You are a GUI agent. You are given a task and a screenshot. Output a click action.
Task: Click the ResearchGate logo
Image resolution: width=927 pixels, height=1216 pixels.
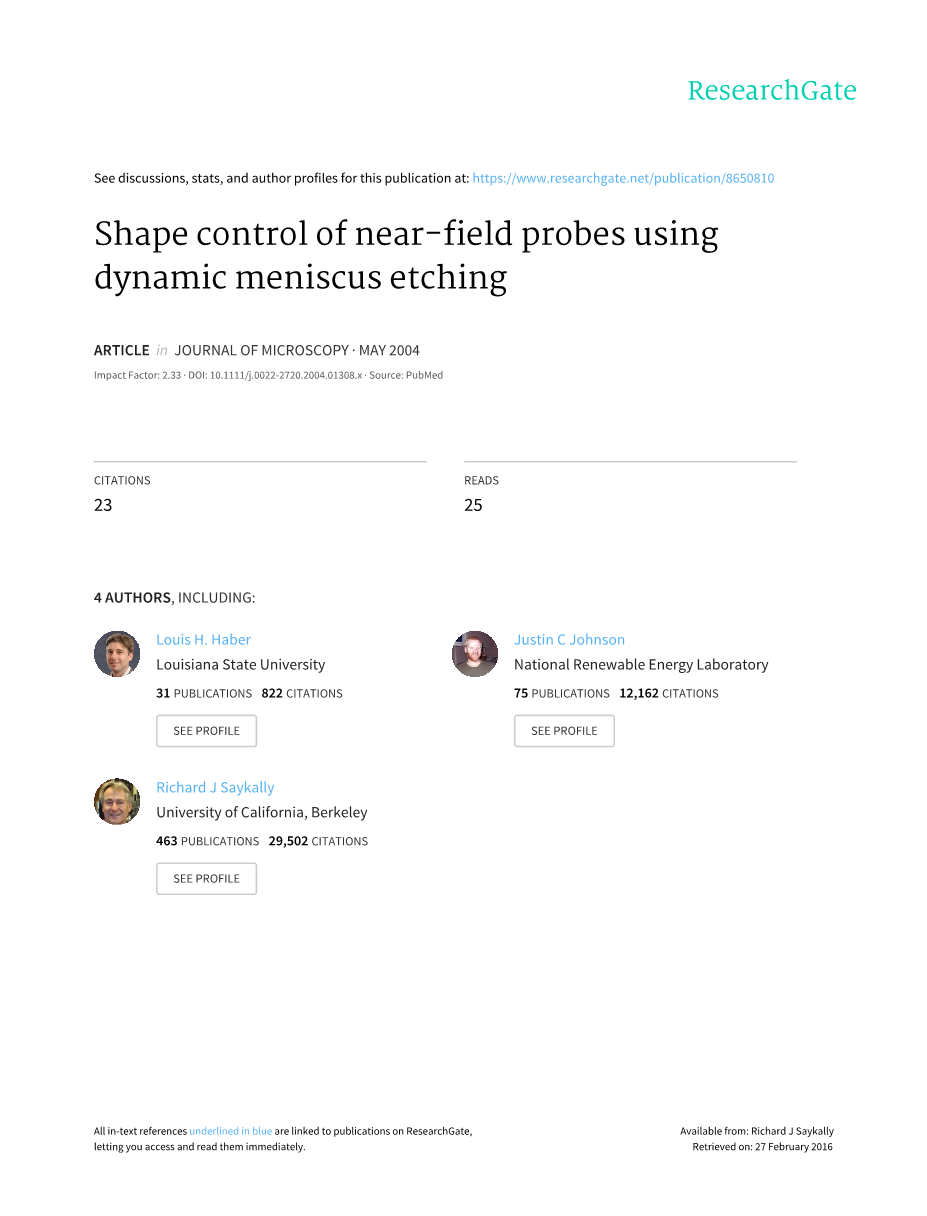tap(771, 91)
